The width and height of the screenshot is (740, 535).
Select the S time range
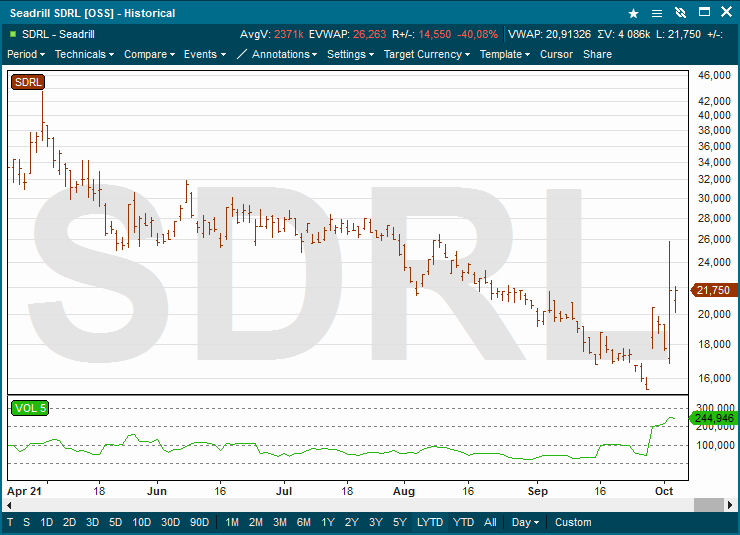point(26,522)
